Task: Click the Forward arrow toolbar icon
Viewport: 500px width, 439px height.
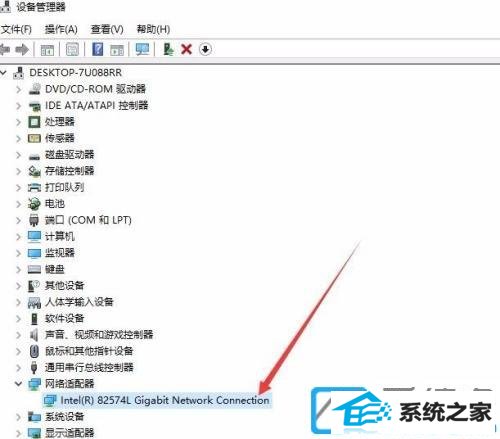Action: (x=22, y=50)
